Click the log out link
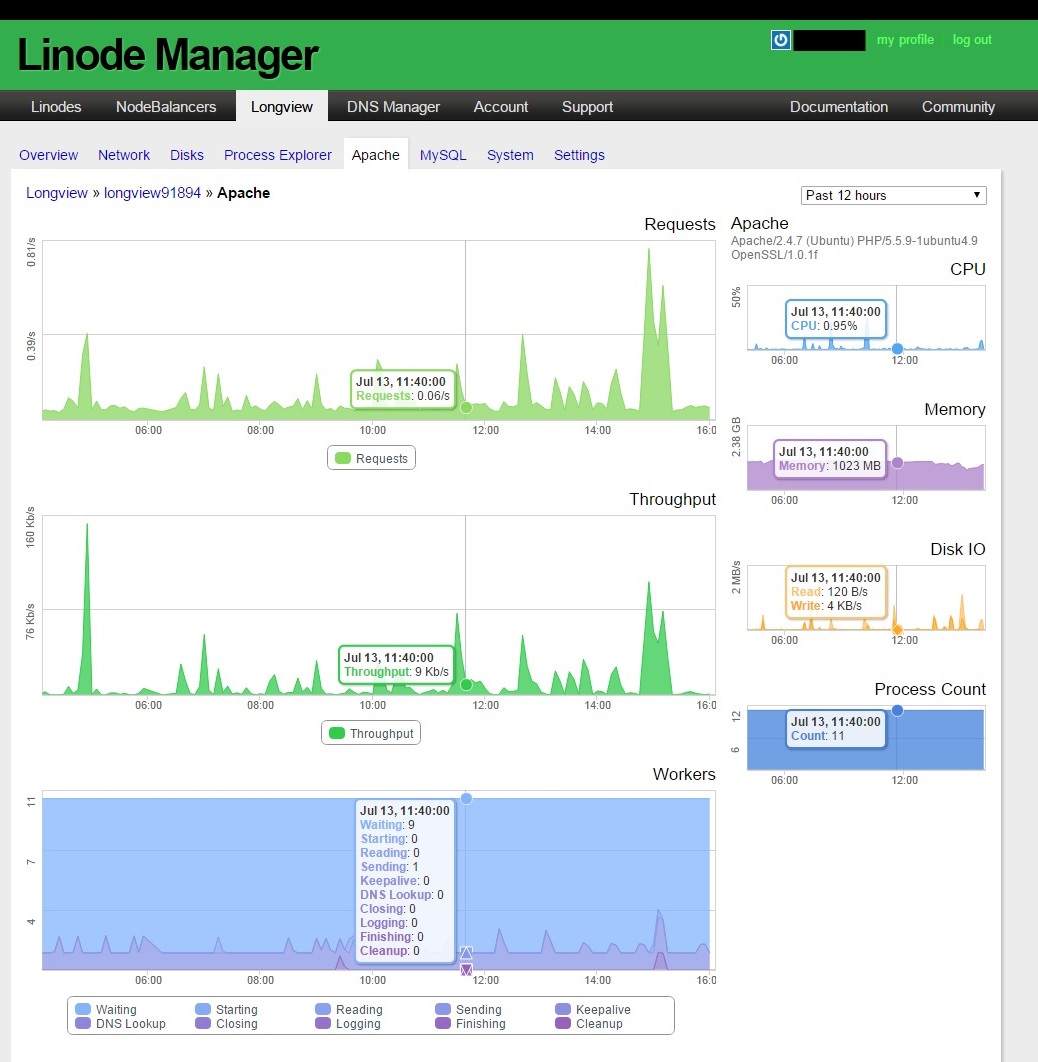This screenshot has width=1038, height=1062. [972, 40]
